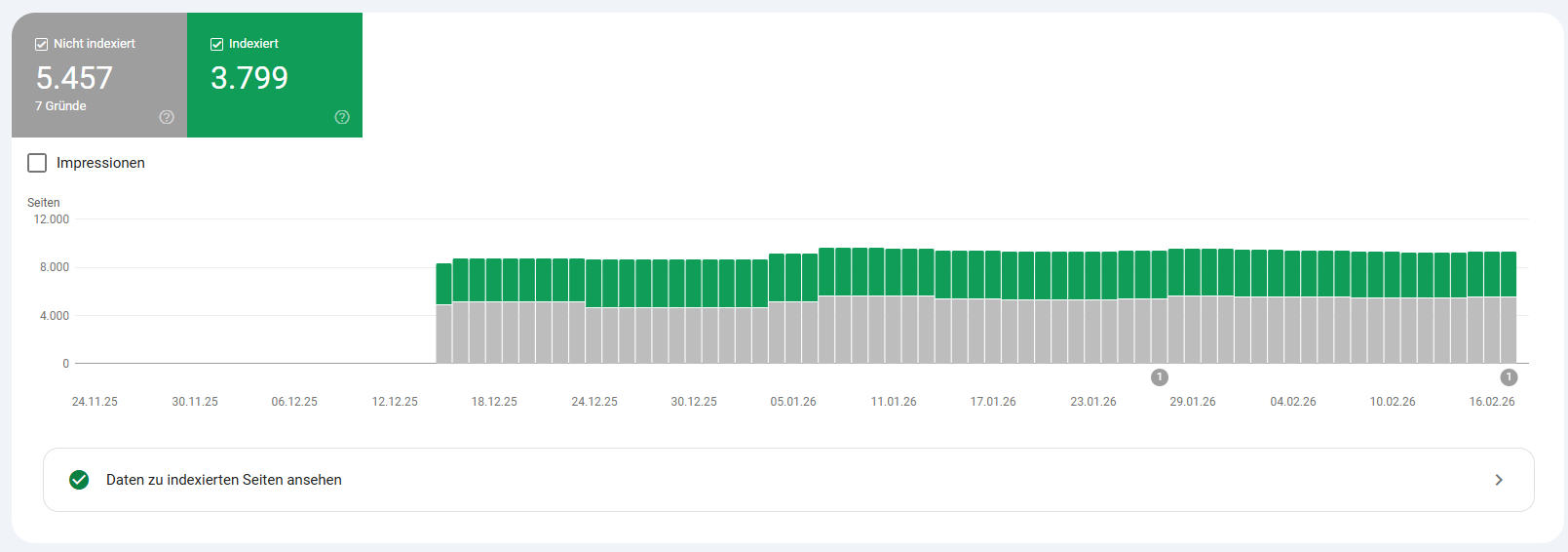Click gray bar segment at 10.02.26
This screenshot has width=1568, height=552.
click(x=1392, y=331)
